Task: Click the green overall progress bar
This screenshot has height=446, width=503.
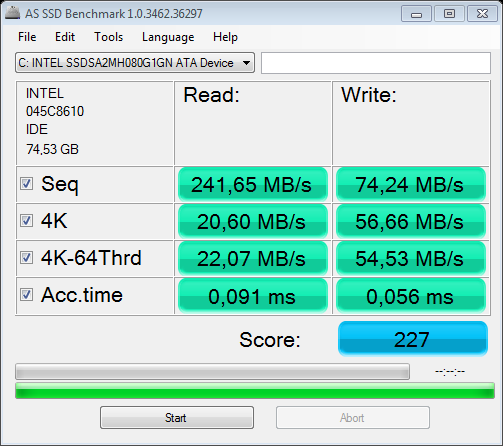Action: coord(255,391)
